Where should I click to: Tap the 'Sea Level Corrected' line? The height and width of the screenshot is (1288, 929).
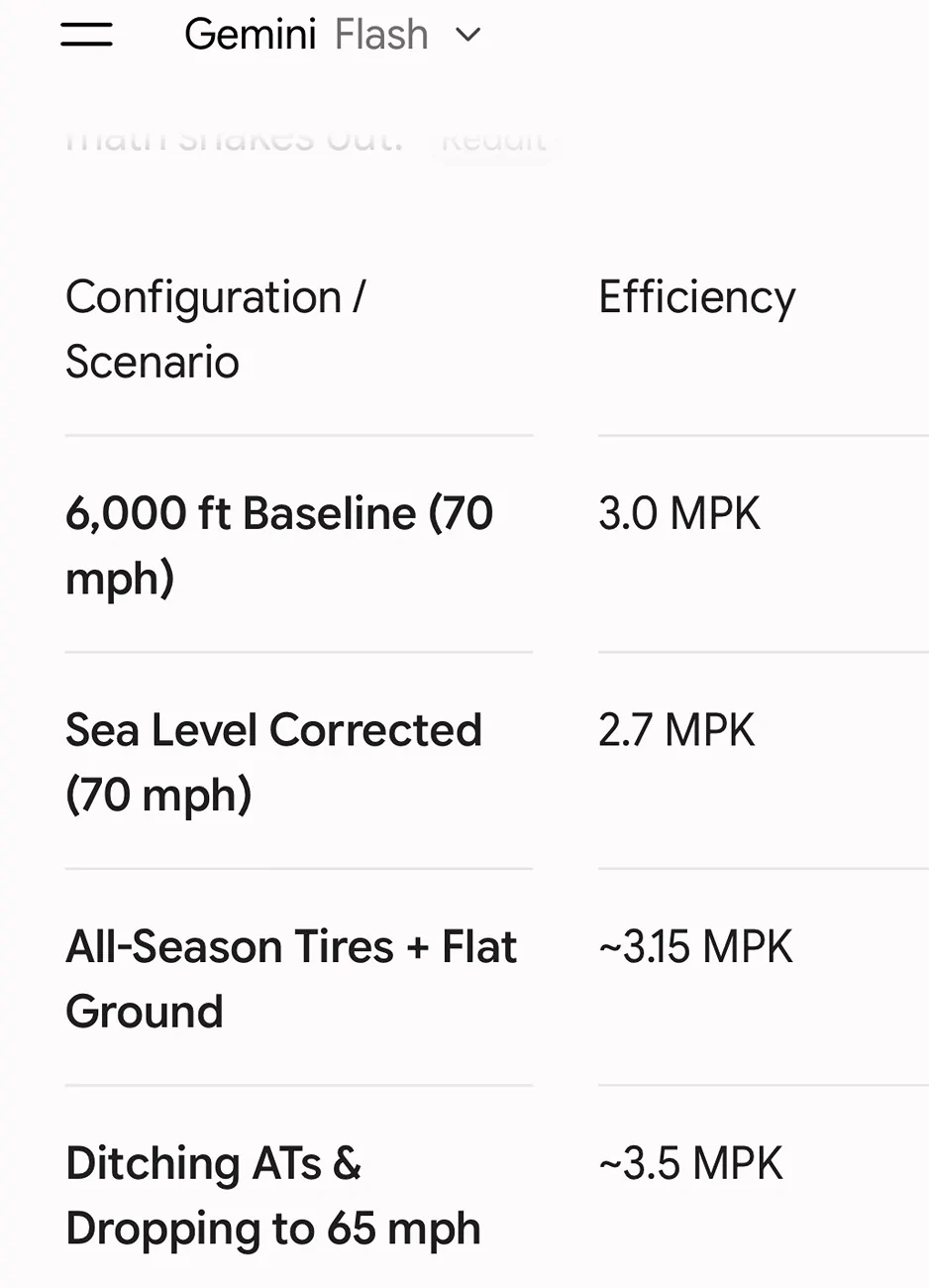[273, 730]
